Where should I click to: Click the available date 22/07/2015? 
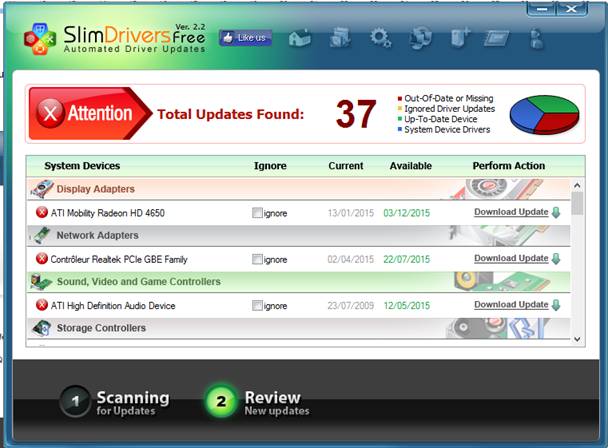(x=406, y=259)
